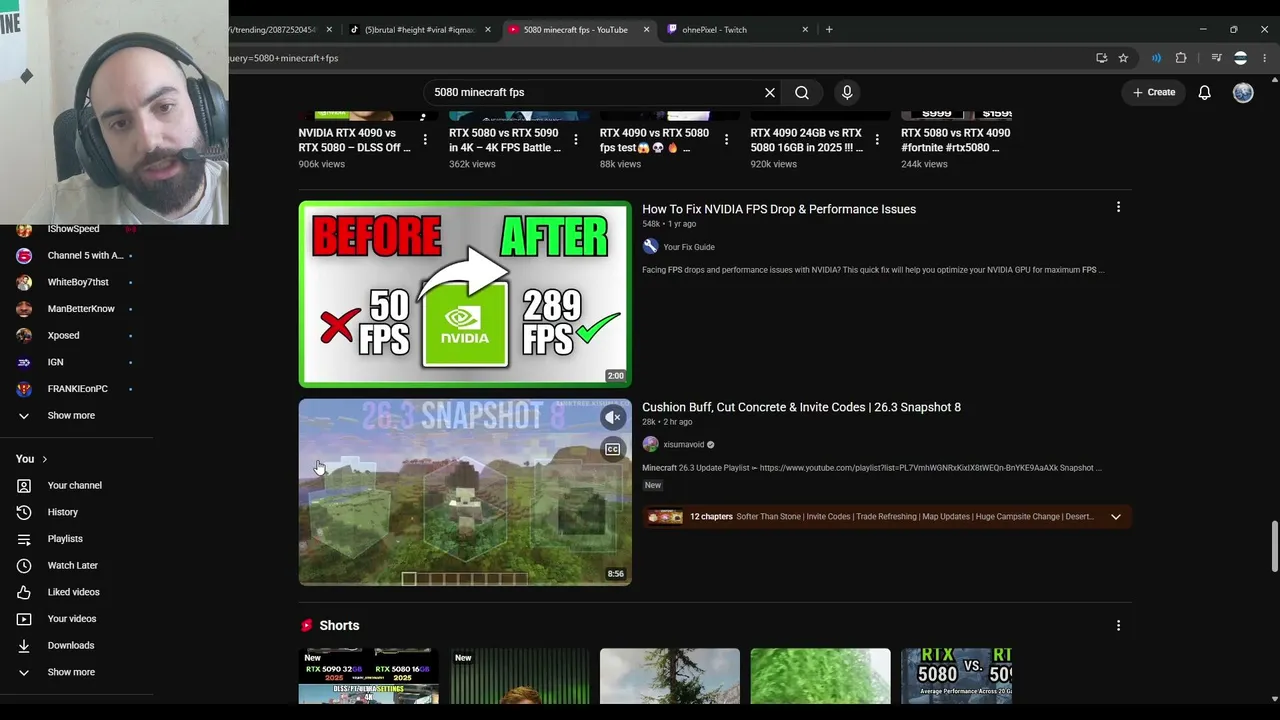The height and width of the screenshot is (720, 1280).
Task: Open the Before/After NVIDIA FPS thumbnail
Action: 465,294
